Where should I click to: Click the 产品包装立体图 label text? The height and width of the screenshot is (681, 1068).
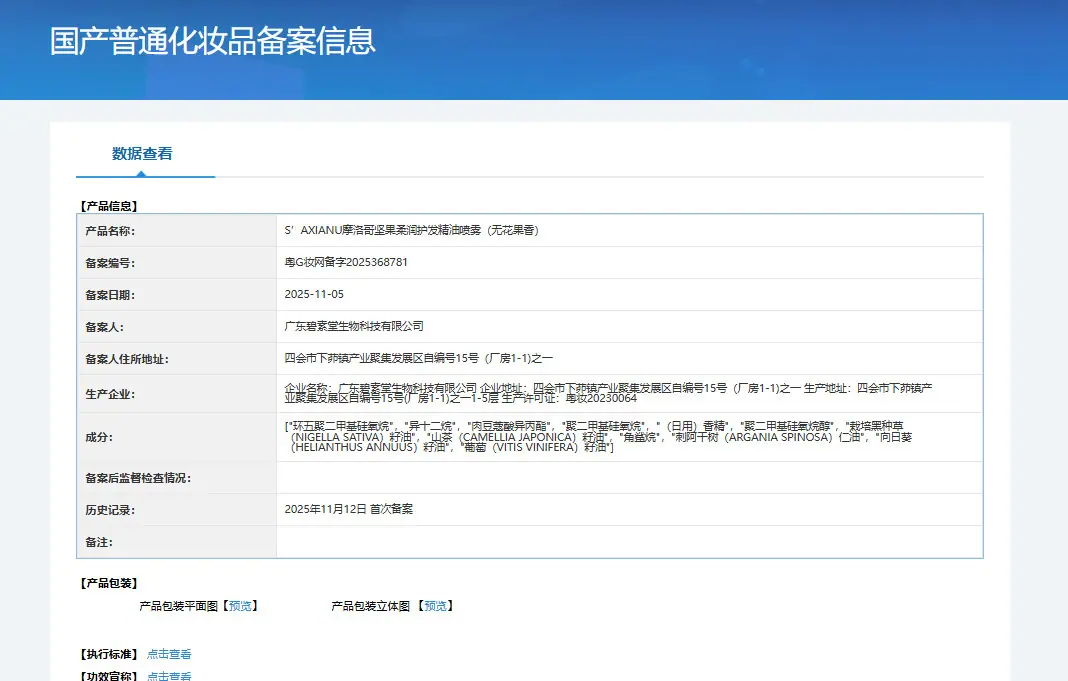click(x=371, y=606)
